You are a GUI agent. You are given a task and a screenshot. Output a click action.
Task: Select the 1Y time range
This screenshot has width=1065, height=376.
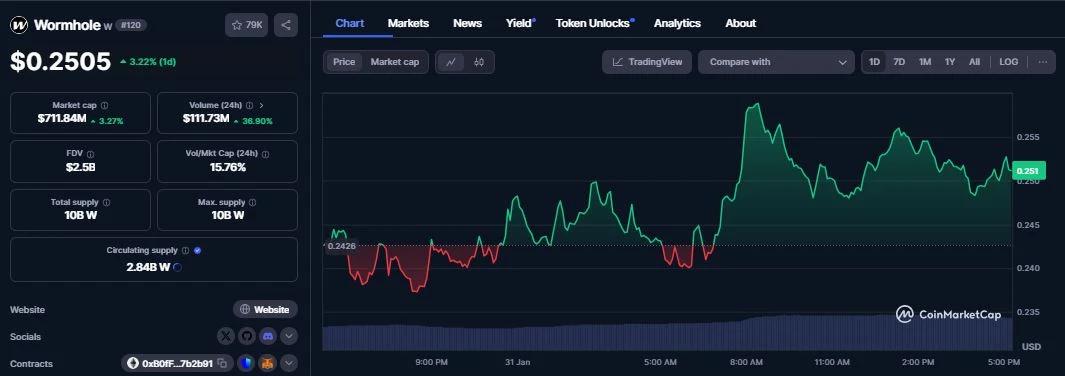point(950,62)
